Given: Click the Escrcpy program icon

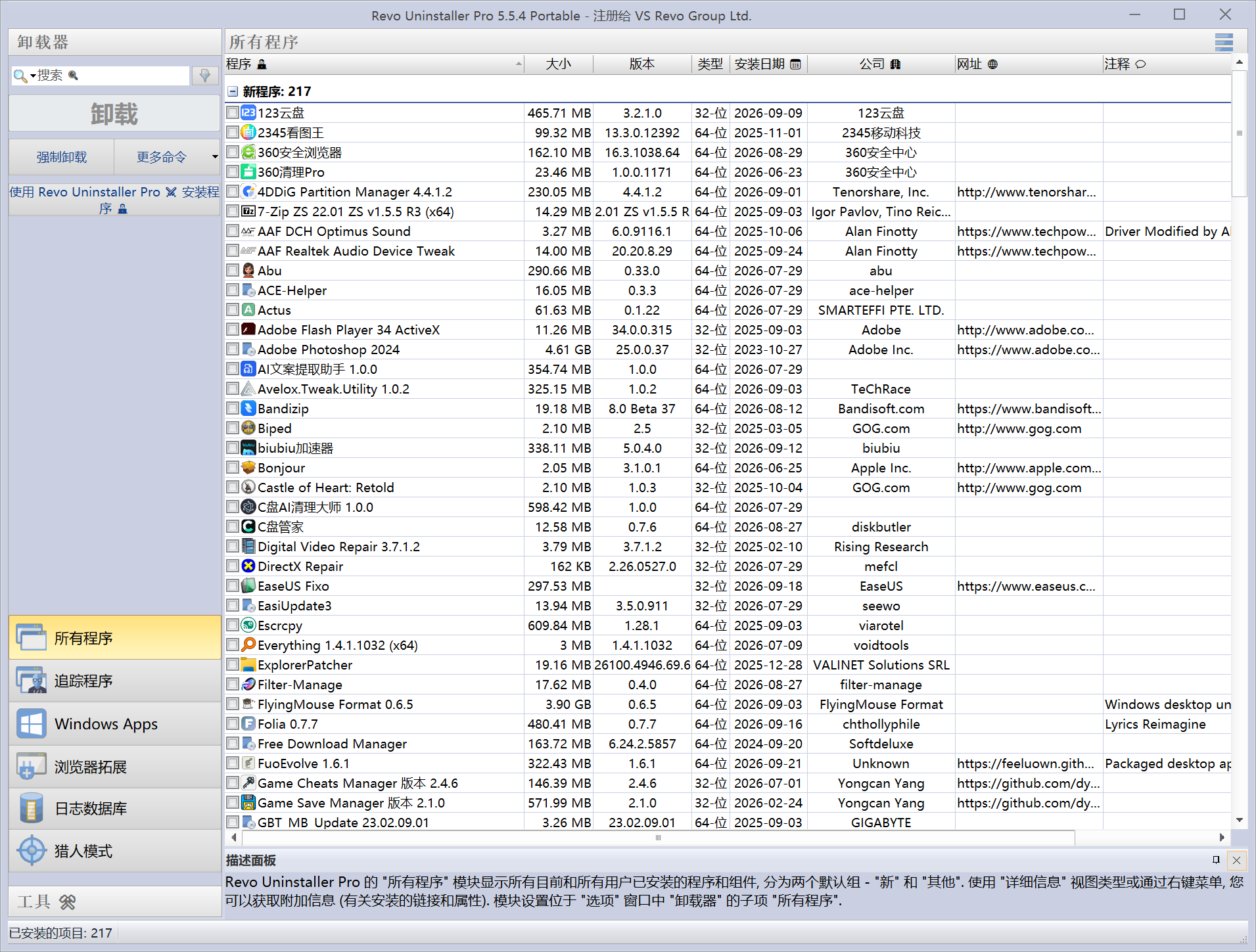Looking at the screenshot, I should click(x=248, y=625).
